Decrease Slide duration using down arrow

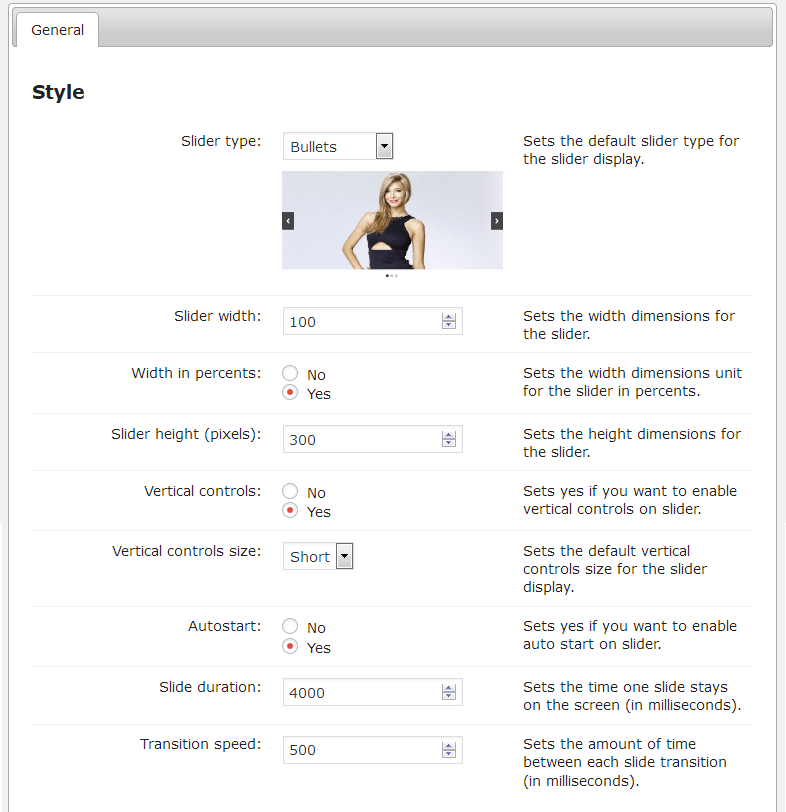[x=449, y=697]
